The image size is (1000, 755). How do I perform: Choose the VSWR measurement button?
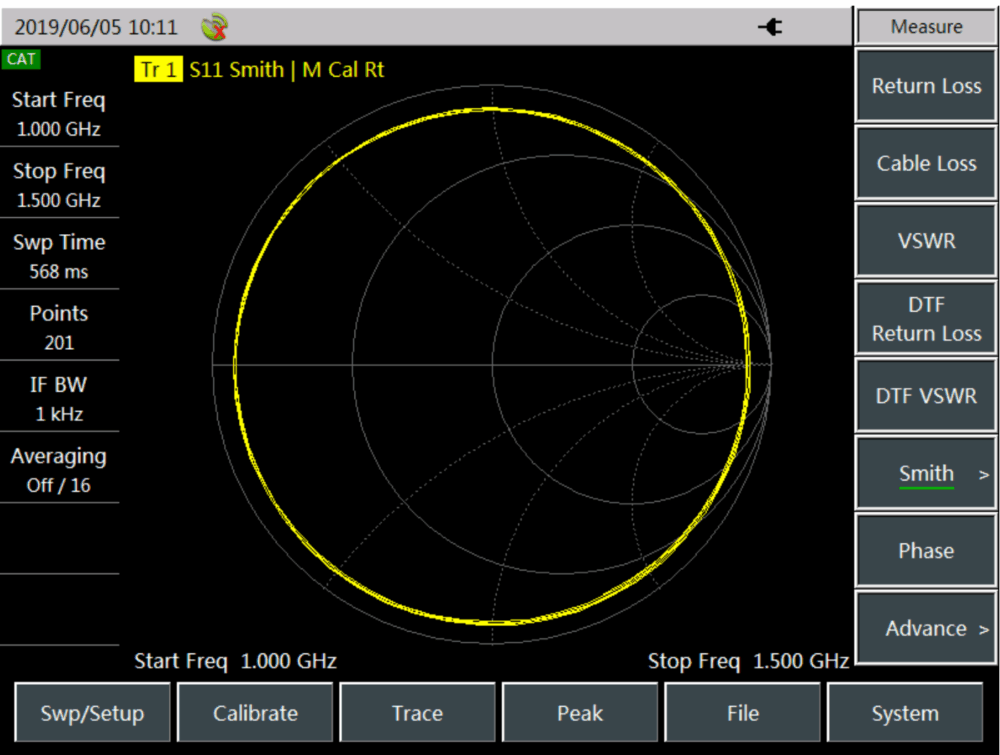[x=926, y=241]
